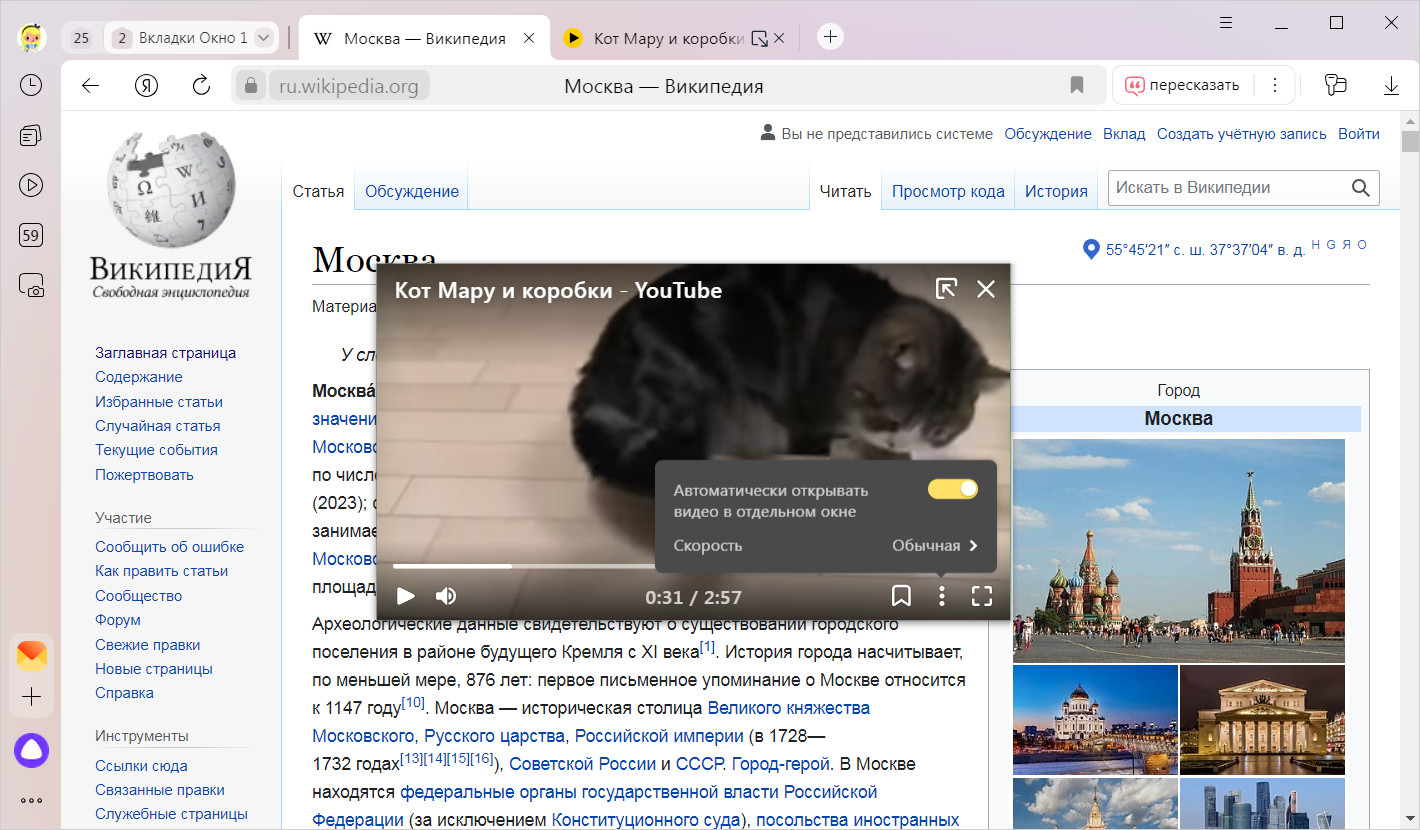This screenshot has width=1420, height=830.
Task: Expand the Вкладки Окно 1 tab group dropdown
Action: pyautogui.click(x=264, y=38)
